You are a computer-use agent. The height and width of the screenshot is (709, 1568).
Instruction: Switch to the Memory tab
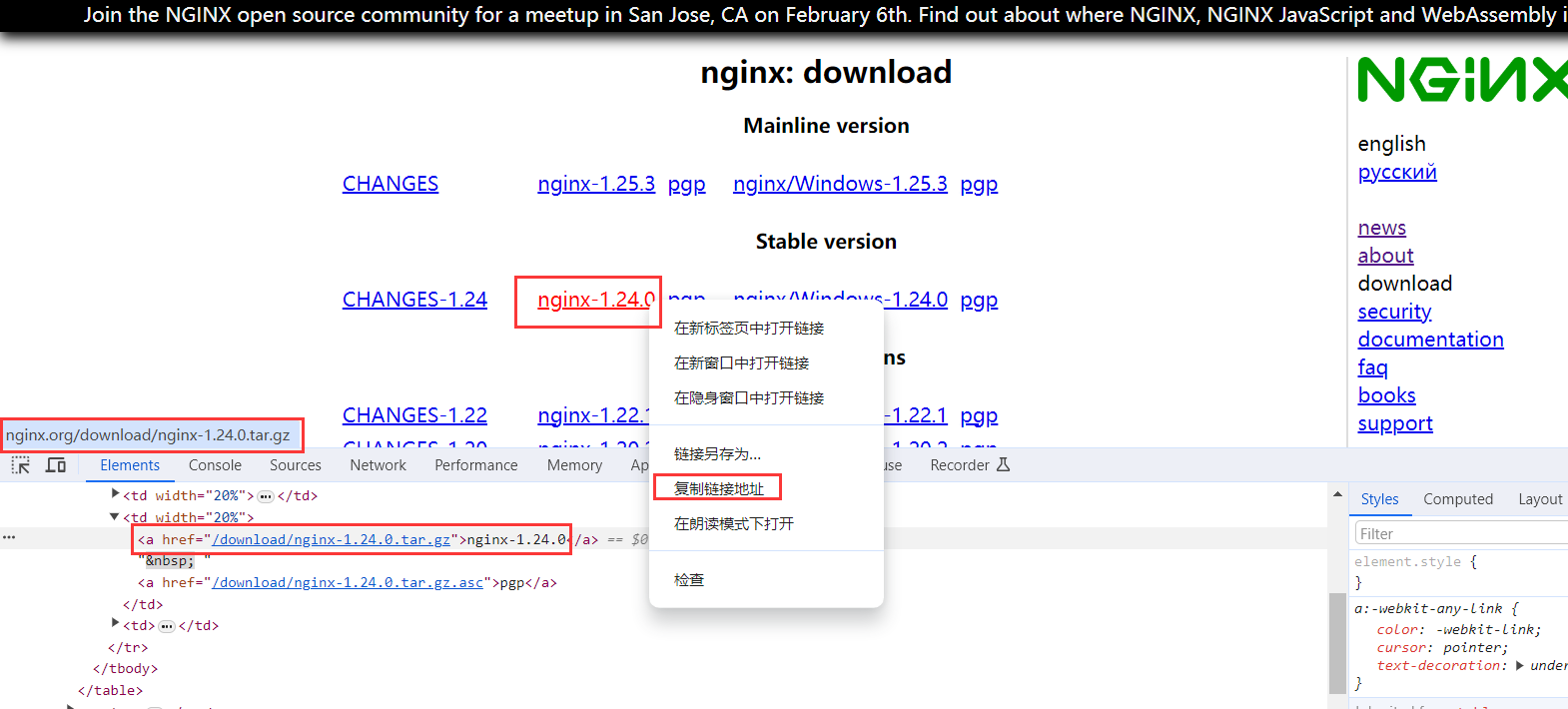pyautogui.click(x=574, y=465)
